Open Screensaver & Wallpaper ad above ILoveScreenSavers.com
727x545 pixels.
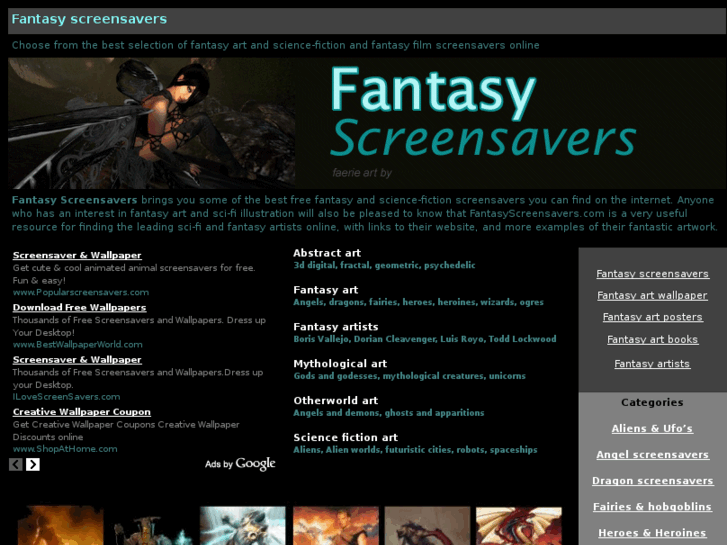(x=77, y=360)
